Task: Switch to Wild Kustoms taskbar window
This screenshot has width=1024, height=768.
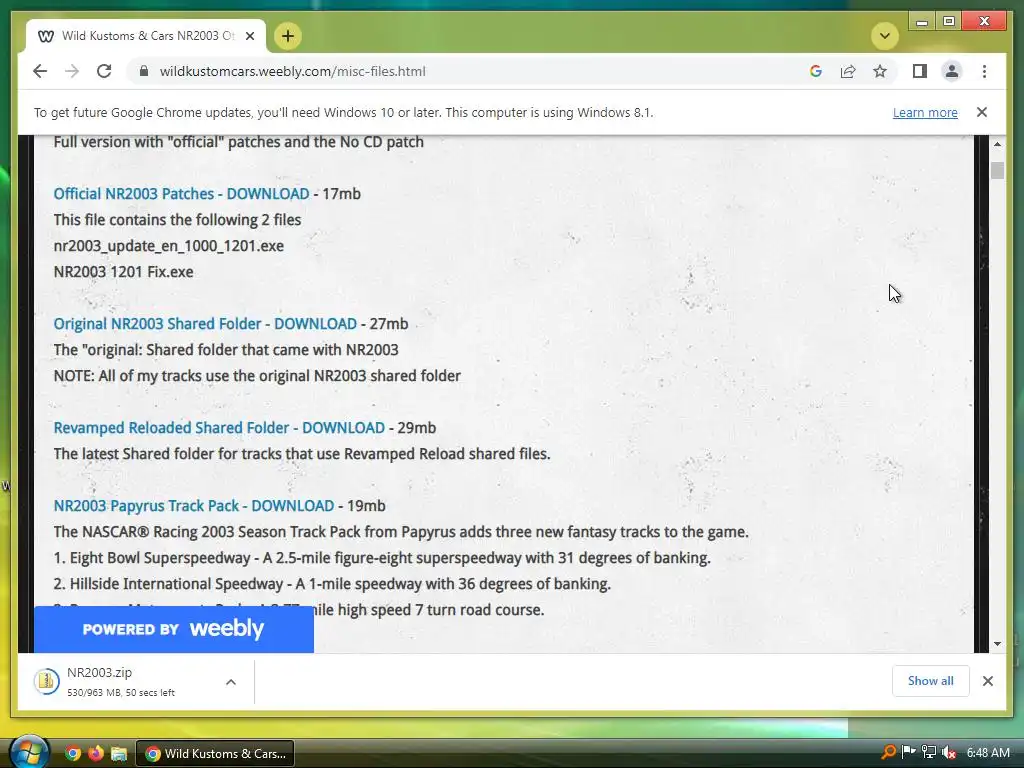Action: pos(215,754)
